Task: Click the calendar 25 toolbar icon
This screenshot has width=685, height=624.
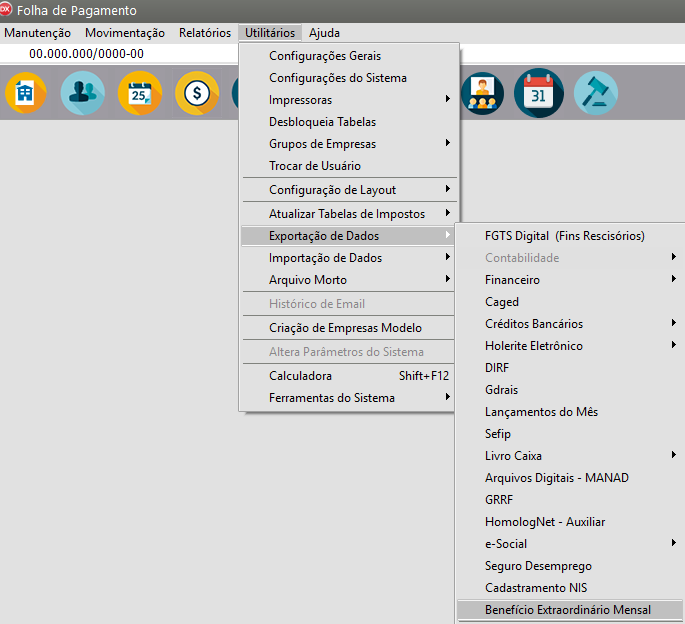Action: [x=139, y=93]
